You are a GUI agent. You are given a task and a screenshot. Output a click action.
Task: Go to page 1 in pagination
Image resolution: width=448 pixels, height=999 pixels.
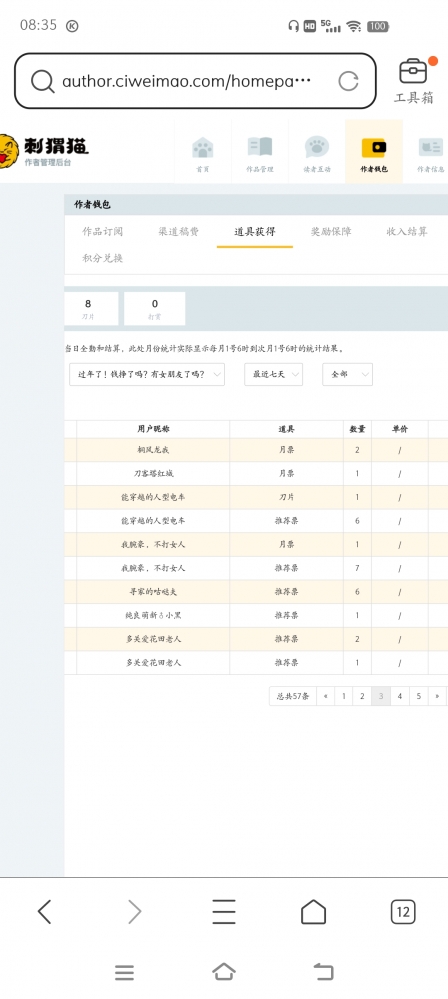tap(343, 696)
